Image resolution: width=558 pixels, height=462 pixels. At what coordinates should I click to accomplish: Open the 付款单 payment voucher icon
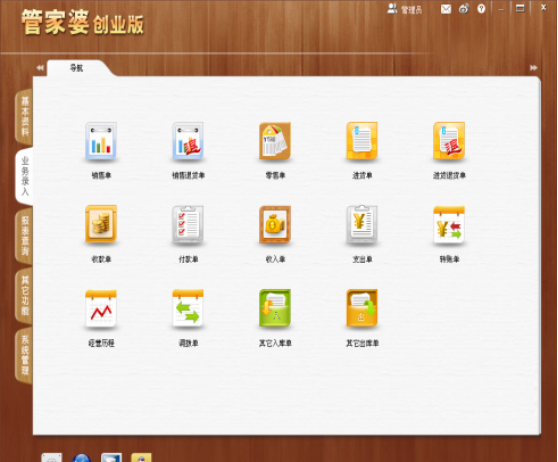tap(188, 224)
